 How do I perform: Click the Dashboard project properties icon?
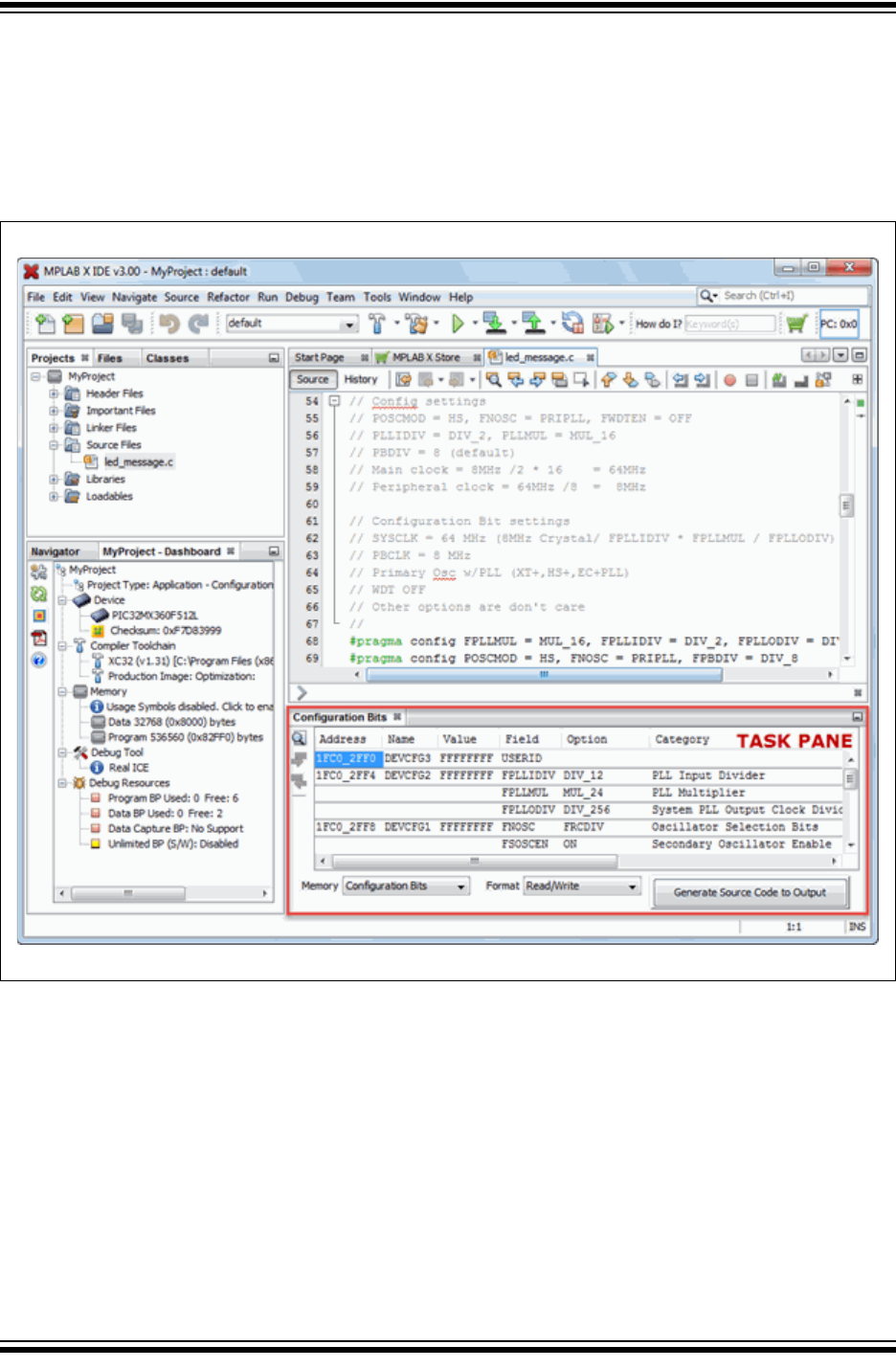click(x=38, y=572)
